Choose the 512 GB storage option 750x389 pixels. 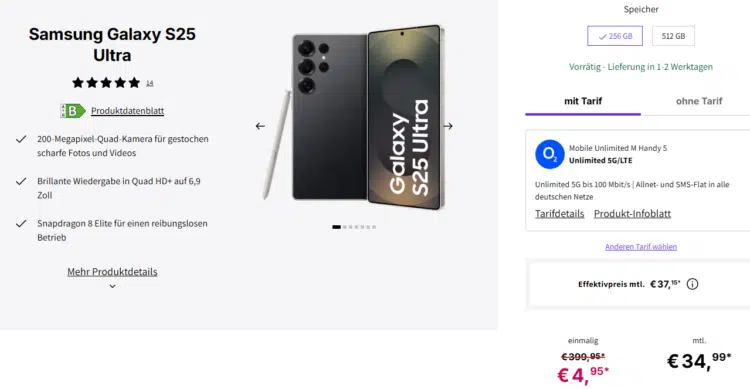click(673, 36)
